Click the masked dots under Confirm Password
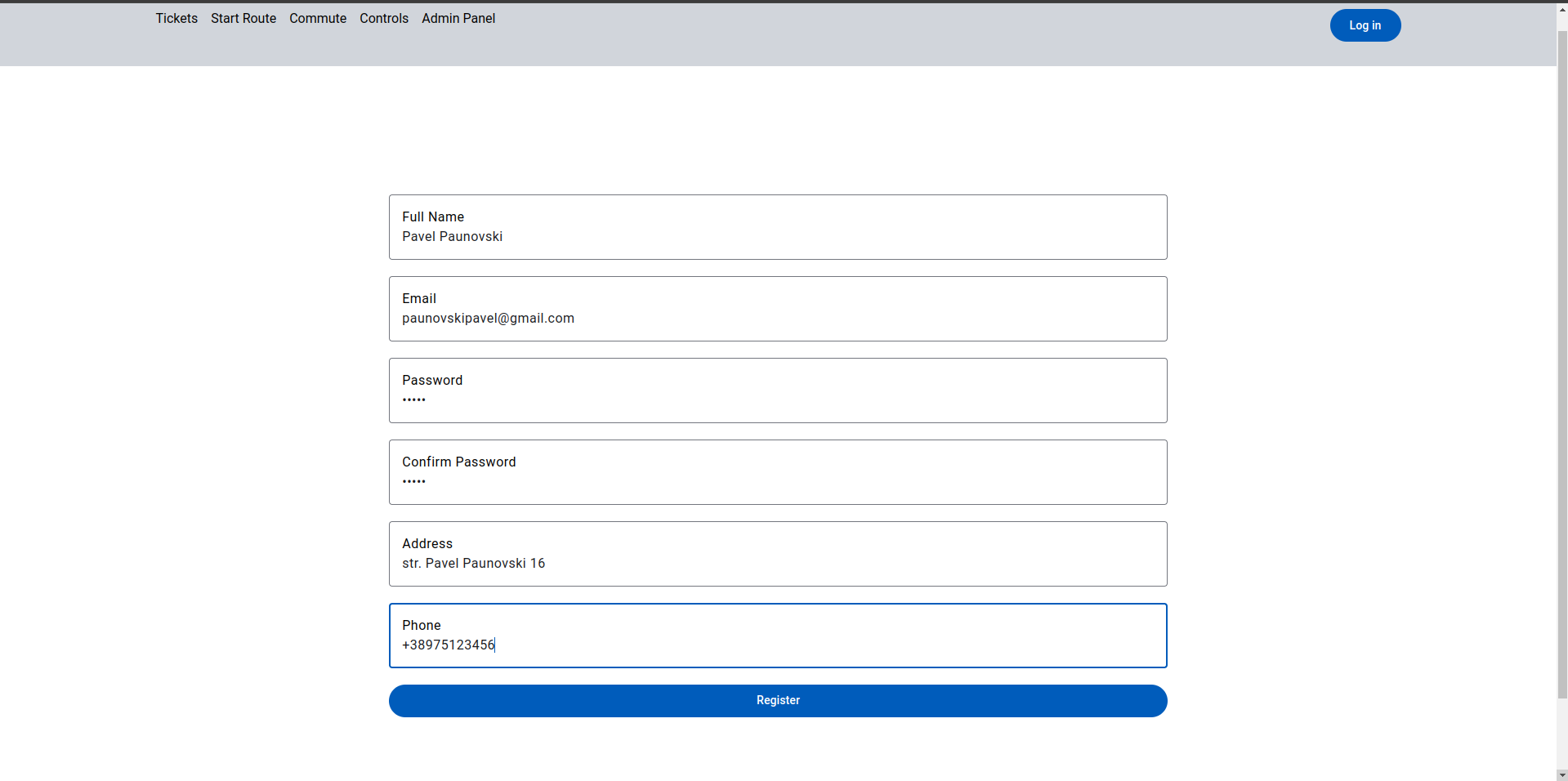 pos(413,481)
